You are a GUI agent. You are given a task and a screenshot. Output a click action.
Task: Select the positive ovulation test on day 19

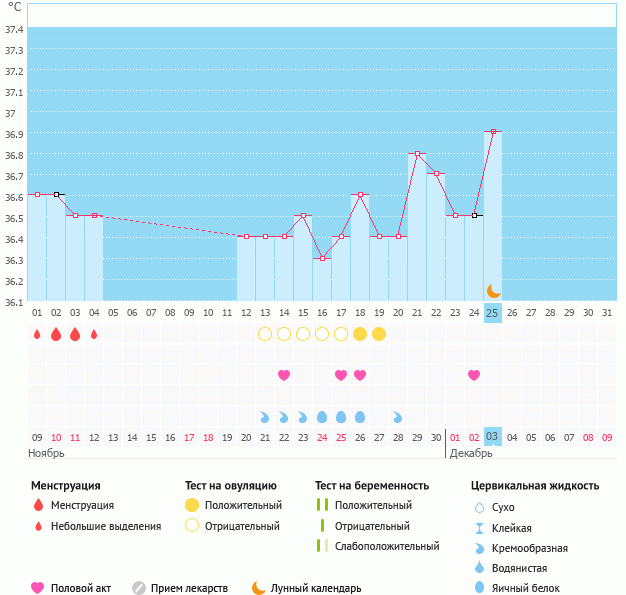point(379,333)
